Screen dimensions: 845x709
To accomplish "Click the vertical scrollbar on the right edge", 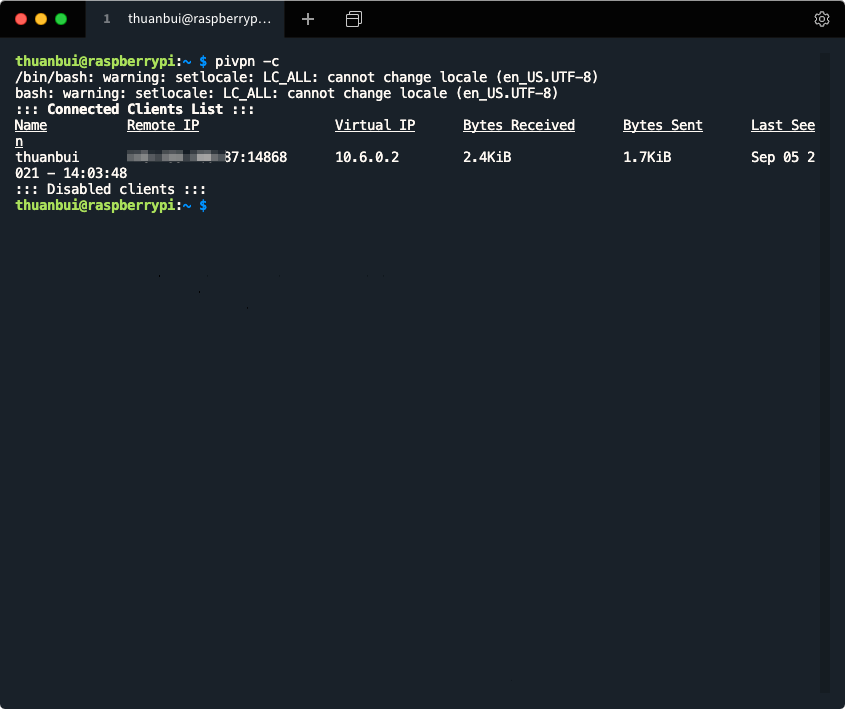I will tap(825, 370).
